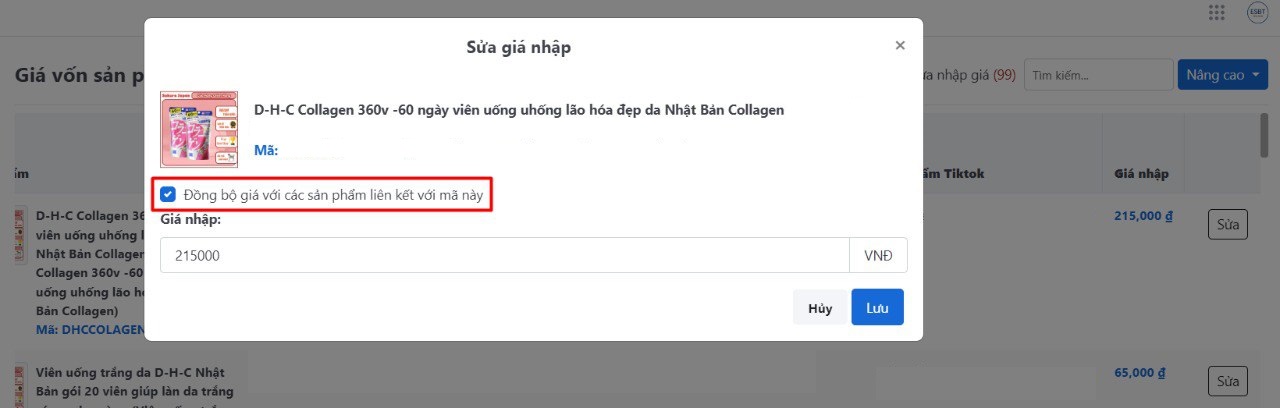Click the 215,000 ₫ price in the table
This screenshot has height=408, width=1280.
1140,215
